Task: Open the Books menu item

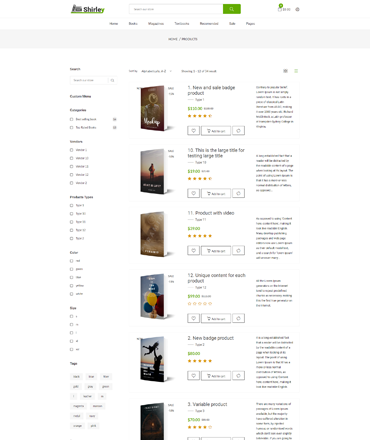Action: (x=133, y=24)
